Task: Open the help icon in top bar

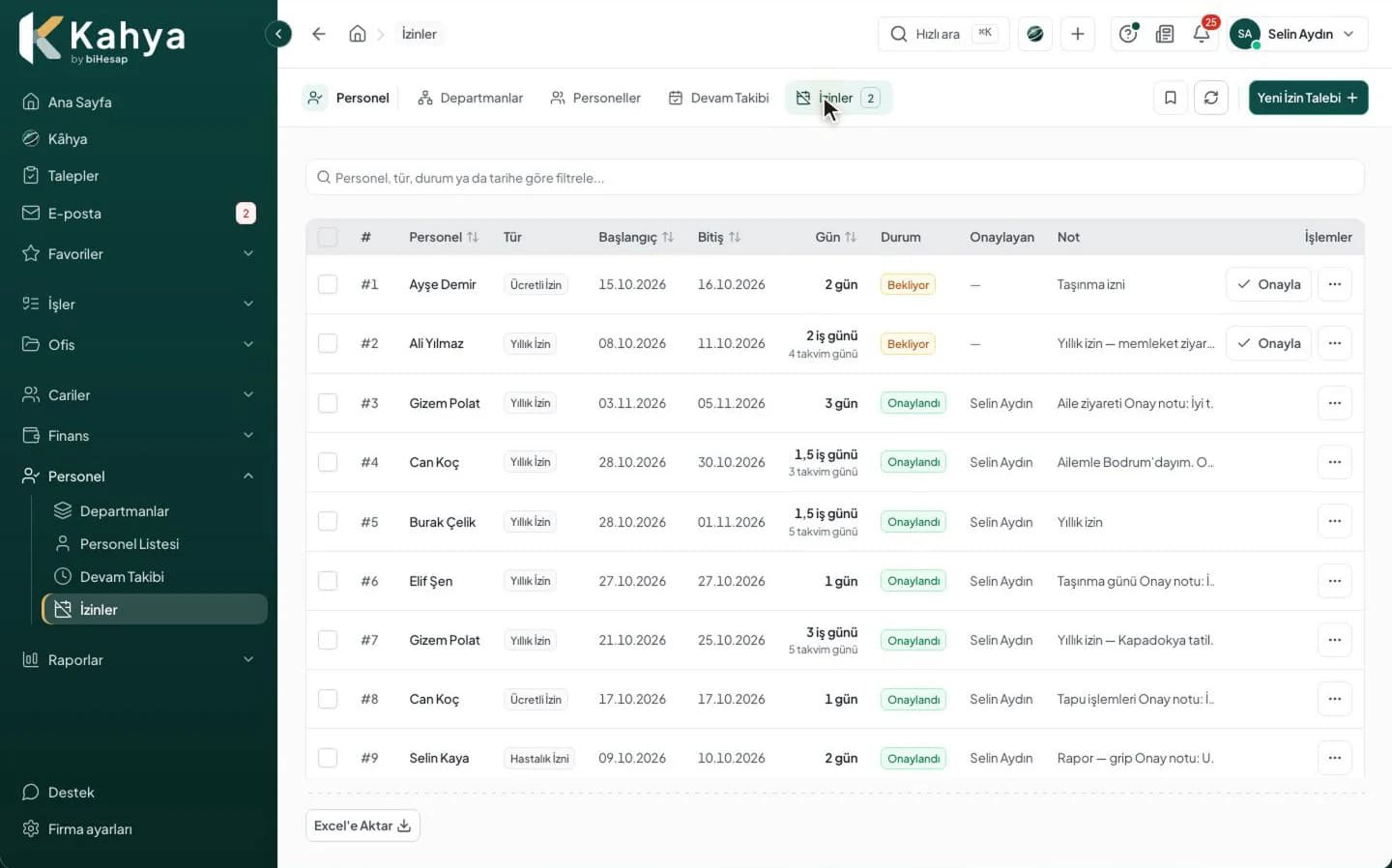Action: tap(1128, 34)
